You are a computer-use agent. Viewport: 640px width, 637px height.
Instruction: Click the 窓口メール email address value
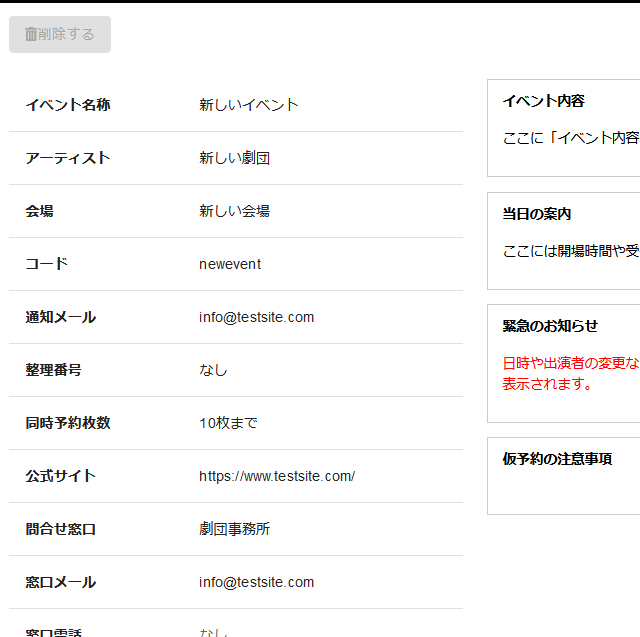(x=256, y=582)
